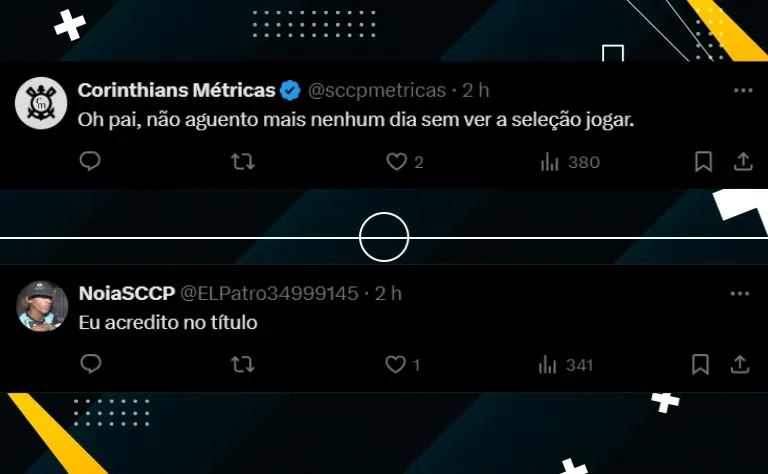Bookmark the NoiaSCCP tweet
This screenshot has width=768, height=474.
[700, 364]
